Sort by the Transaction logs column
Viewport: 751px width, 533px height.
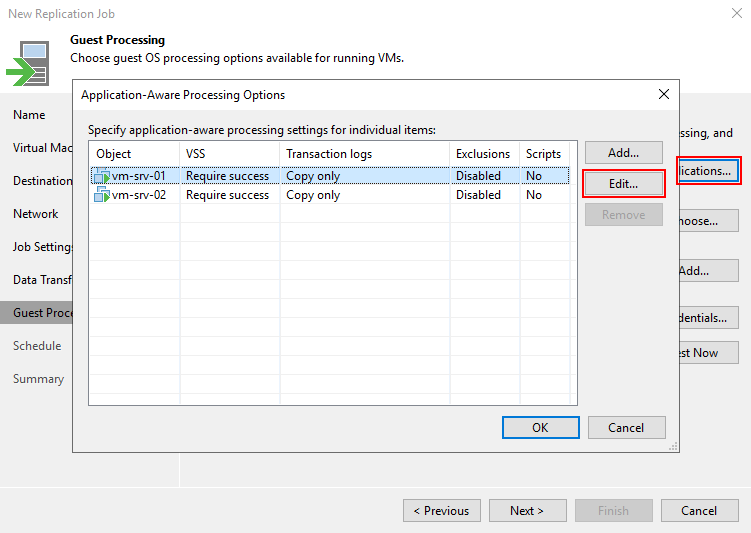pyautogui.click(x=364, y=153)
